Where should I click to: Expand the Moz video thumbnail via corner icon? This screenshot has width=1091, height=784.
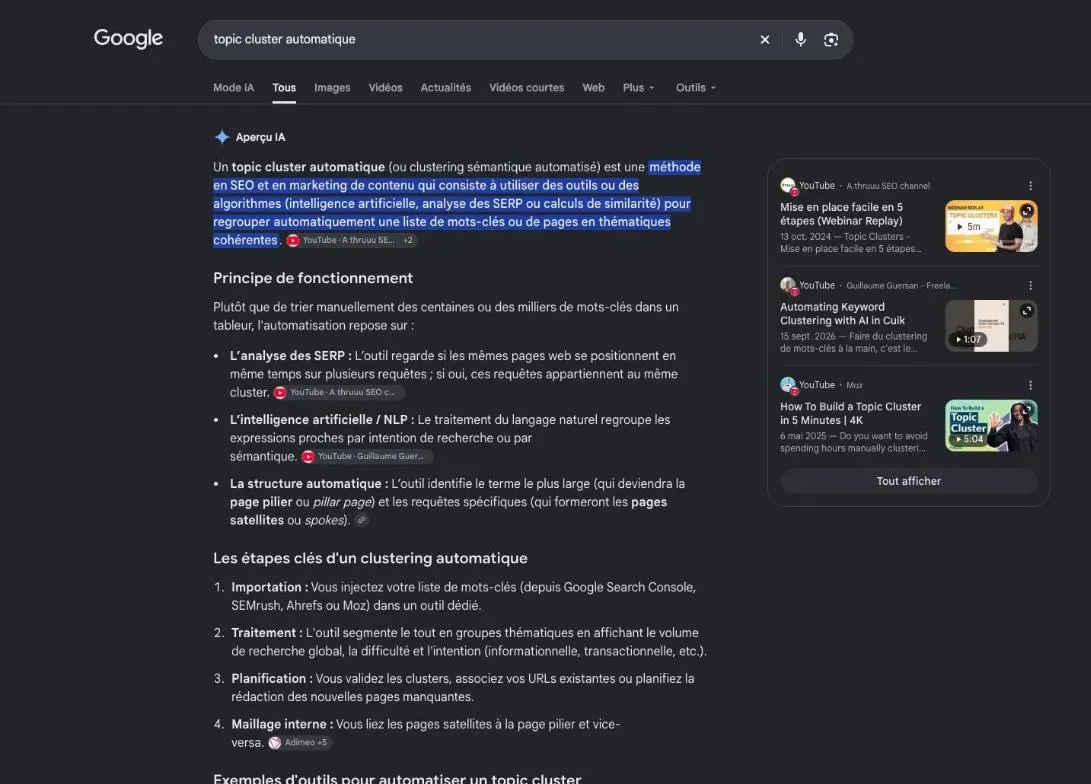point(1027,410)
